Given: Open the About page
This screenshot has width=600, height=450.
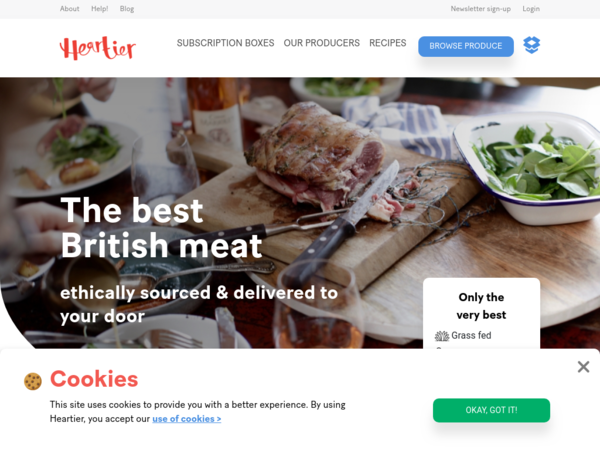Looking at the screenshot, I should [69, 9].
